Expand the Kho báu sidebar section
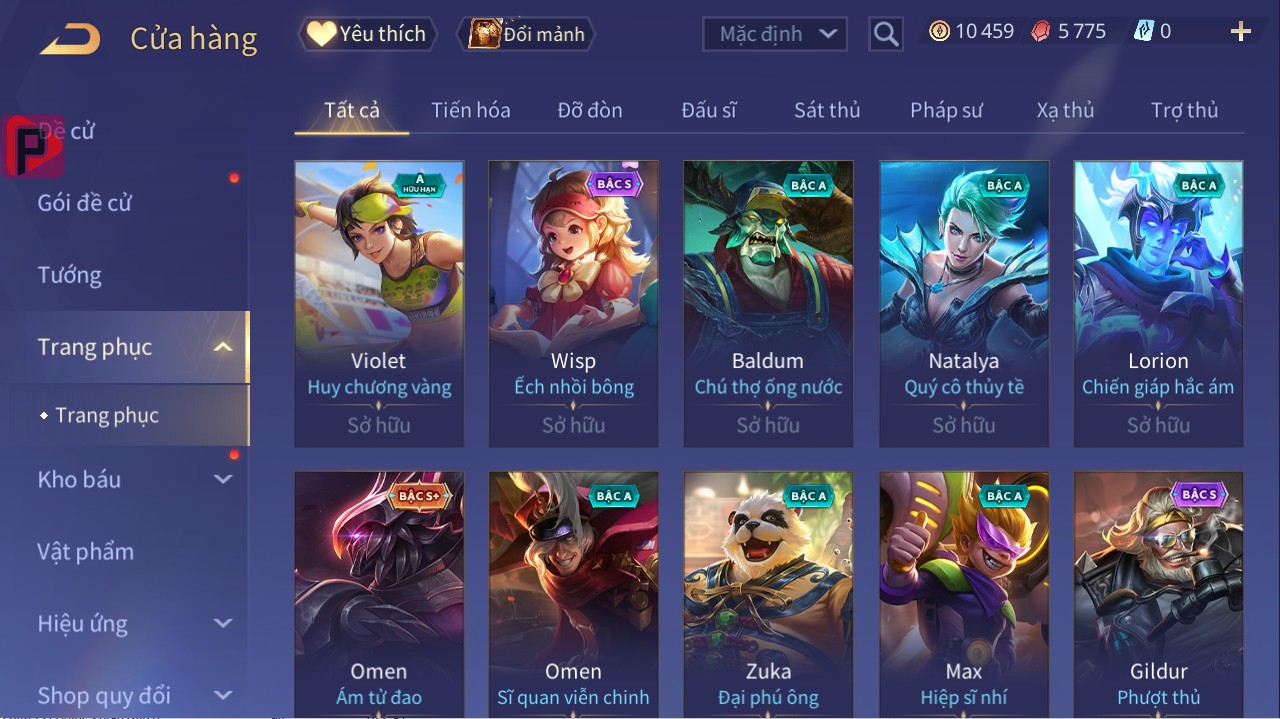 click(223, 479)
